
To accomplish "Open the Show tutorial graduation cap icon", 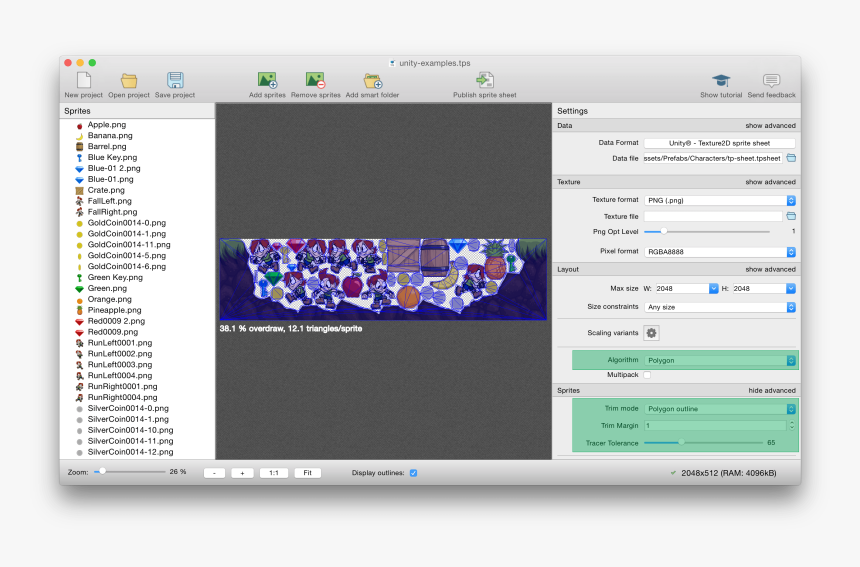I will click(x=721, y=81).
